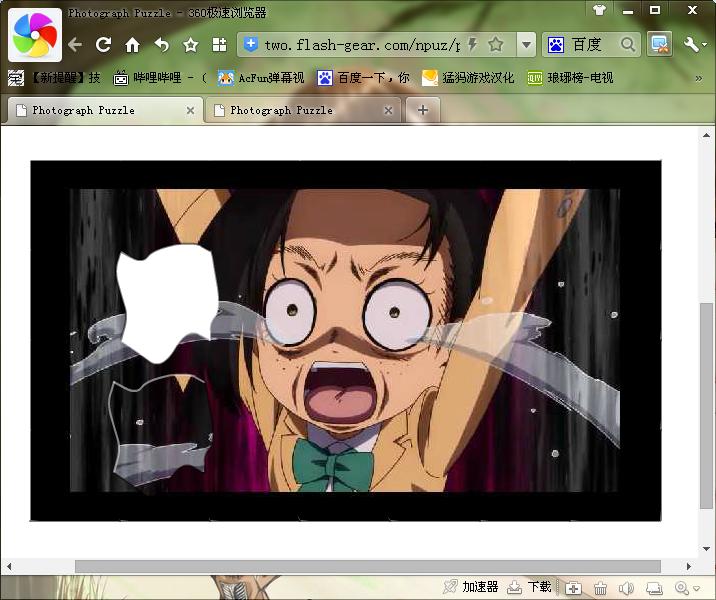Open the page zoom dropdown in status bar
Image resolution: width=716 pixels, height=600 pixels.
coord(688,588)
